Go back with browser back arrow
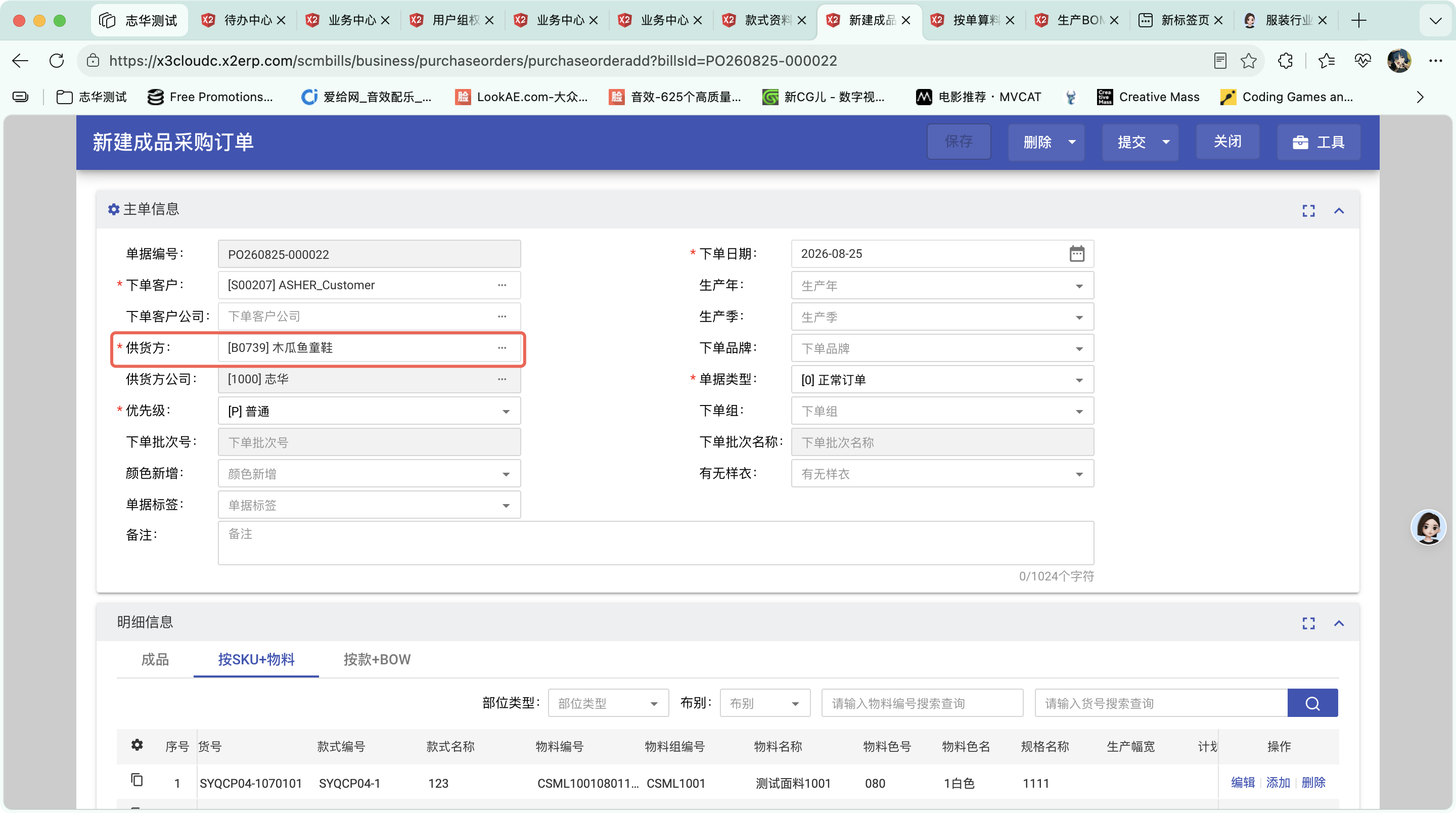The width and height of the screenshot is (1456, 813). pyautogui.click(x=20, y=61)
